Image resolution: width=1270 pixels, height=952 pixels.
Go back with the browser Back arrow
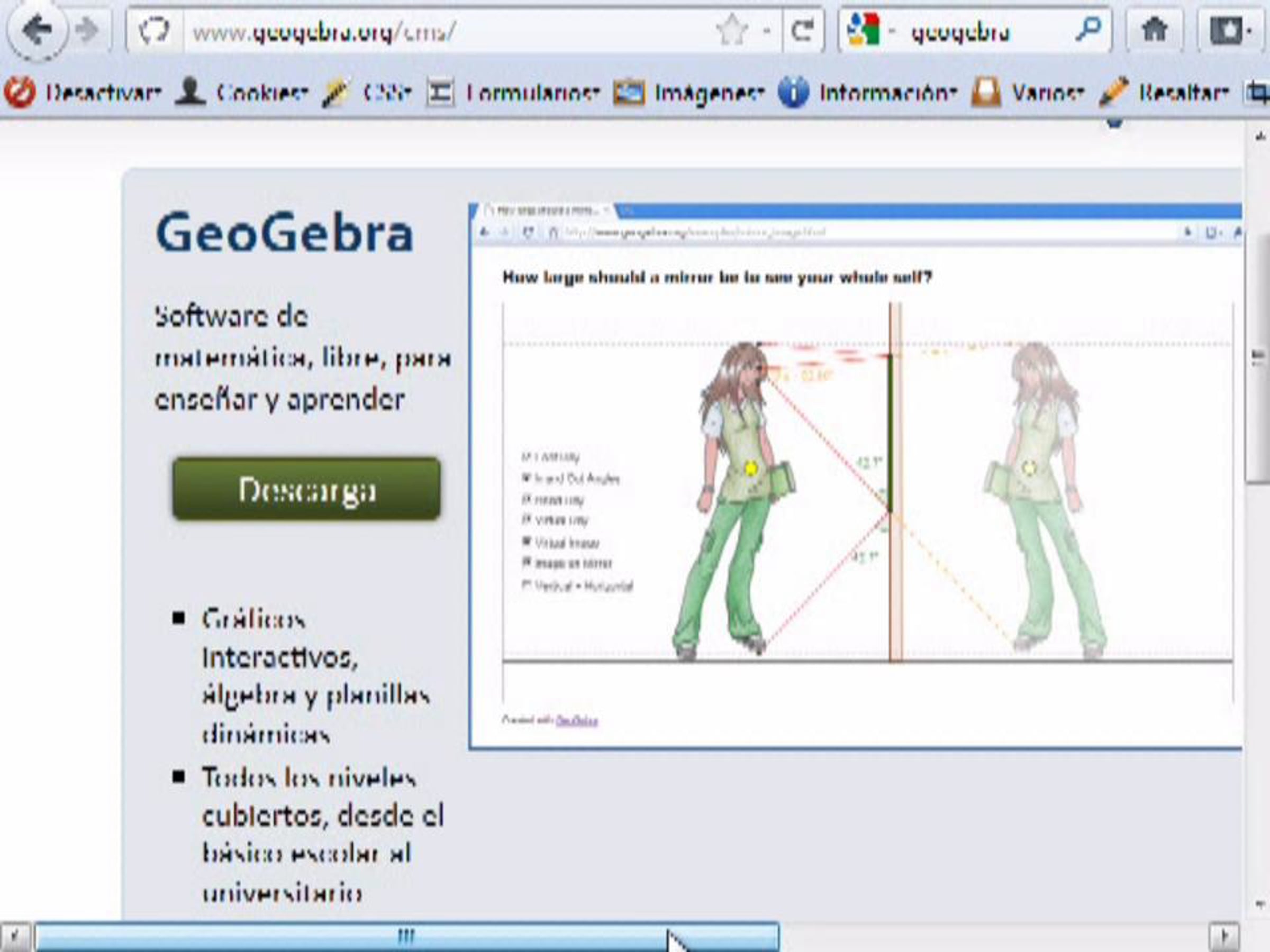[38, 31]
